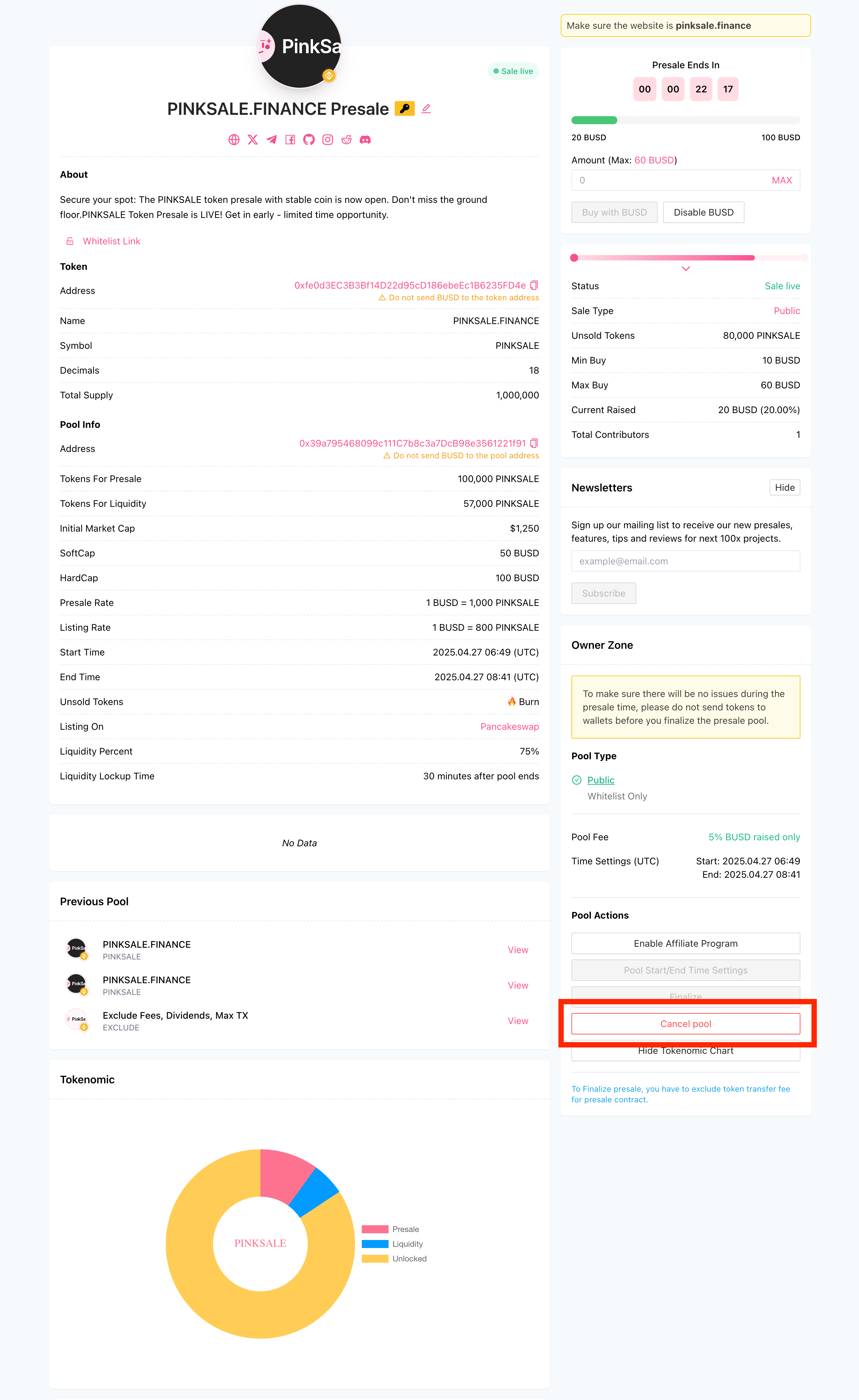Click the HardCap value 100 BUSD
Image resolution: width=859 pixels, height=1400 pixels.
point(517,578)
